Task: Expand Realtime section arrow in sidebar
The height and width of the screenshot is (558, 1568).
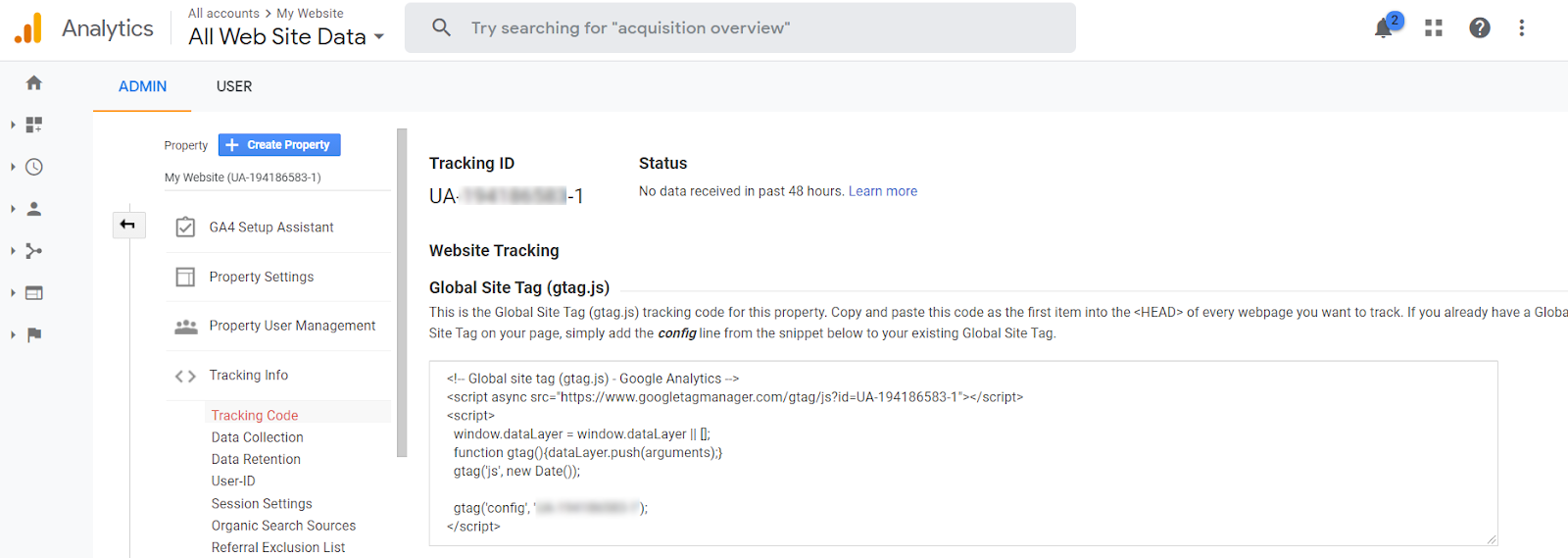Action: pos(13,167)
